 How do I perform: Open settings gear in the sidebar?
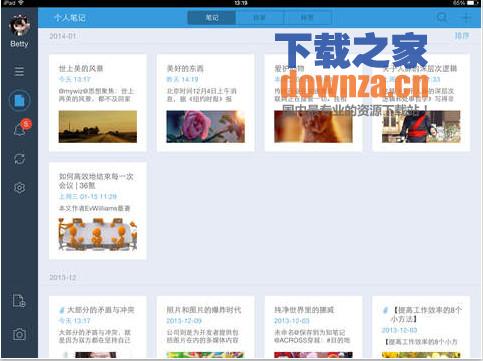point(19,188)
